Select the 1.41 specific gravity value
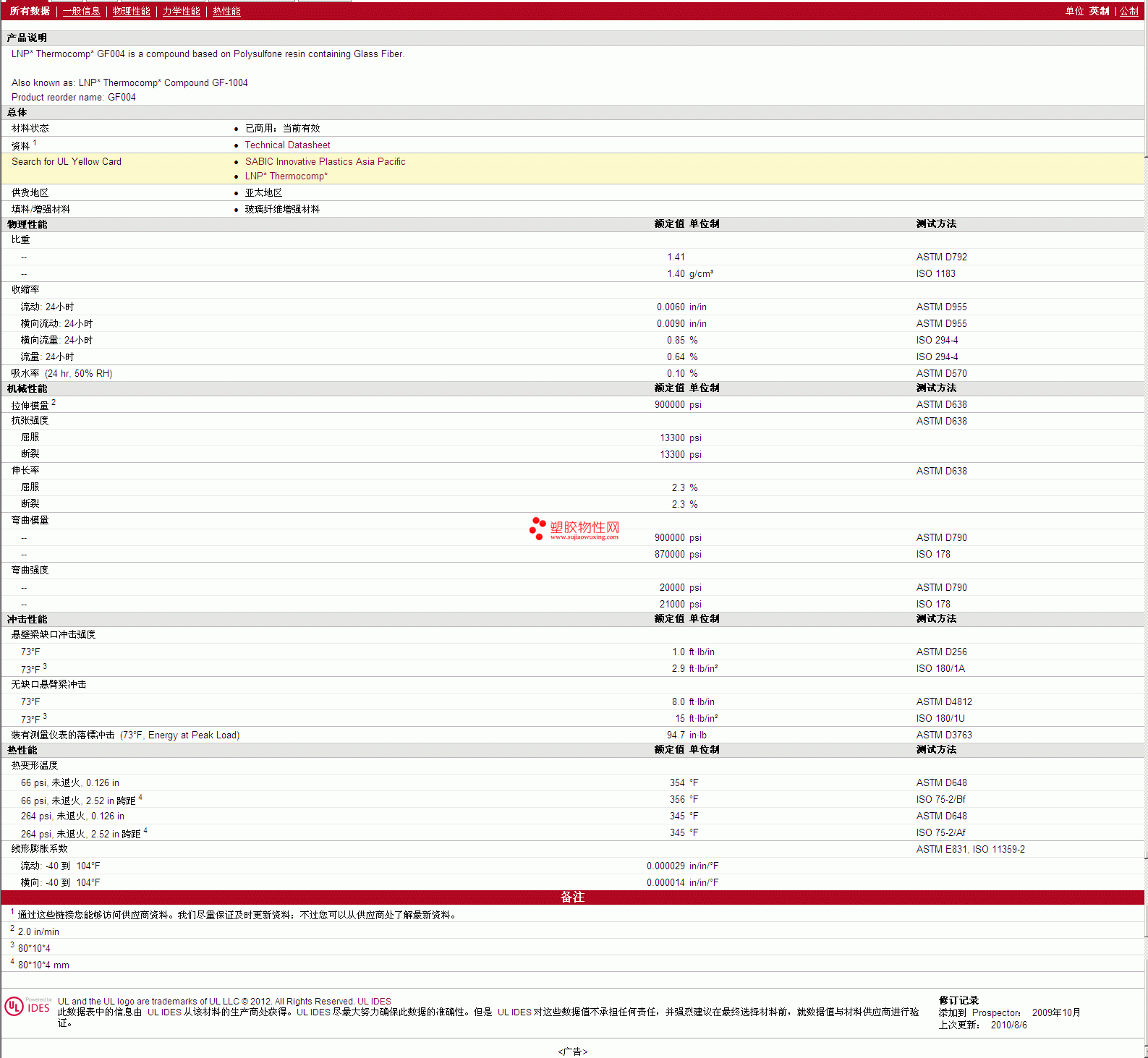Image resolution: width=1148 pixels, height=1058 pixels. [676, 257]
